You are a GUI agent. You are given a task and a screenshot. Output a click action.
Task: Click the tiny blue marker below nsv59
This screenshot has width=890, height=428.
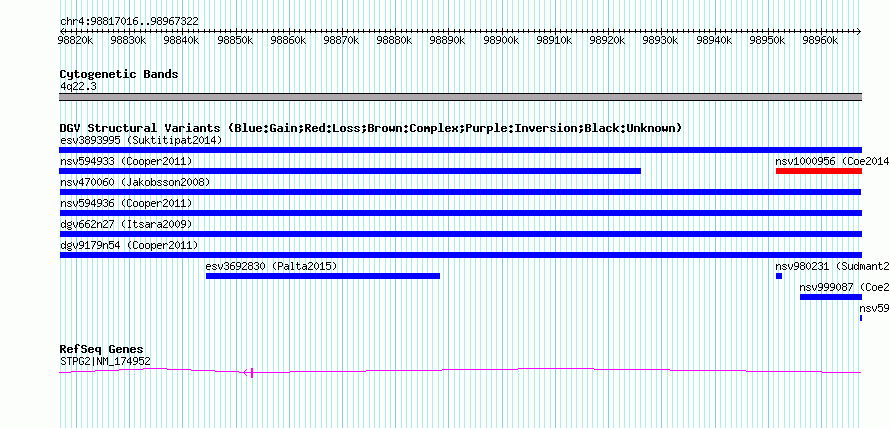[x=861, y=318]
